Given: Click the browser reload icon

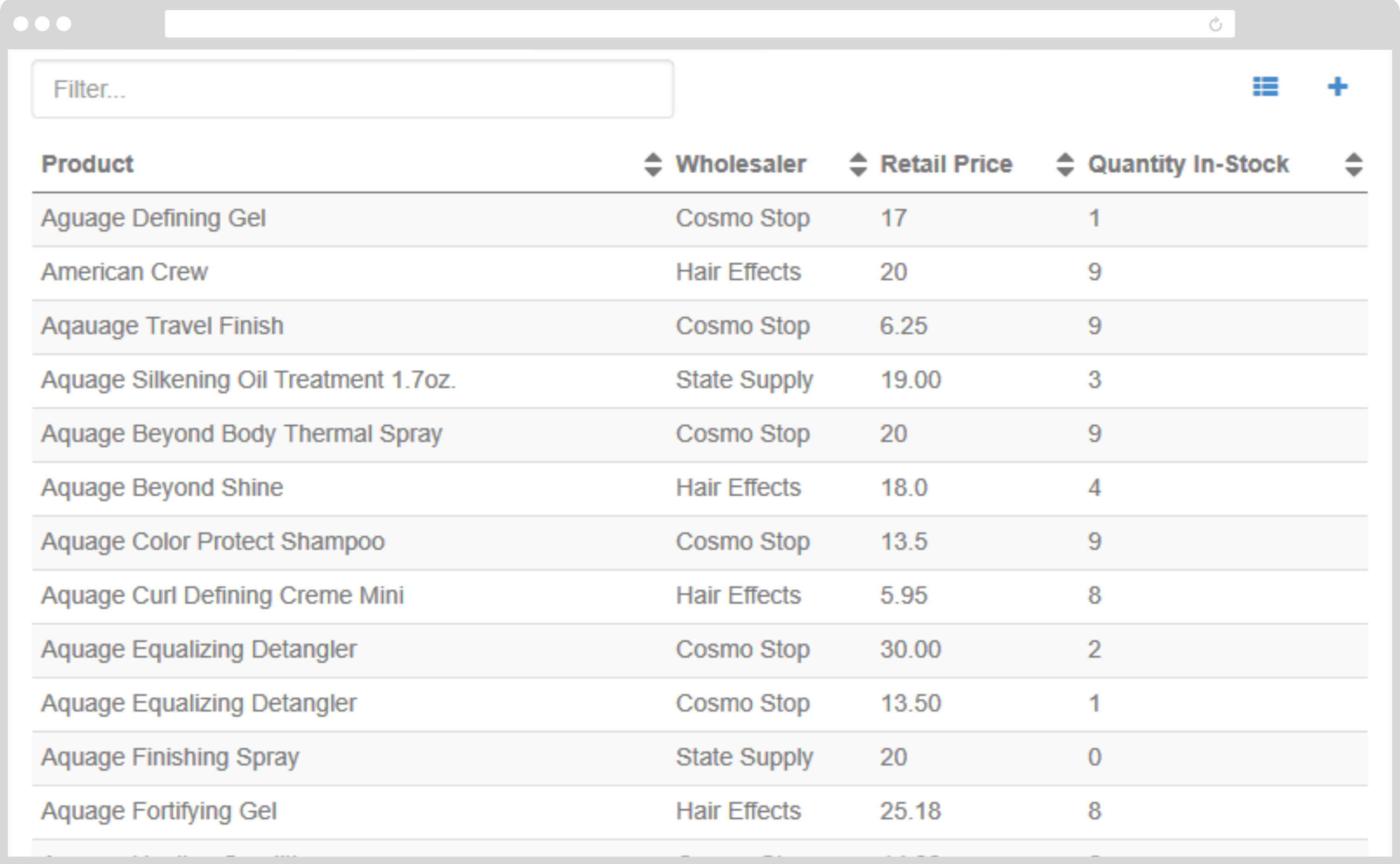Looking at the screenshot, I should (1215, 24).
